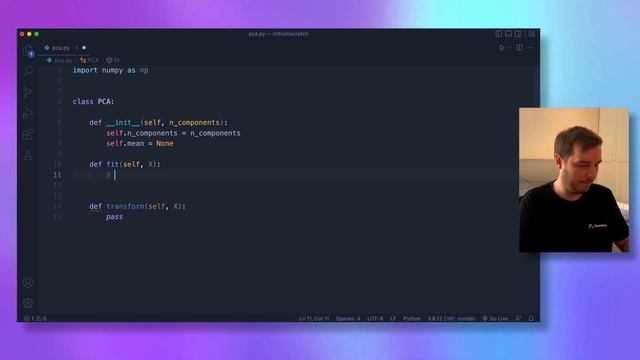Click the UTF-8 encoding status item
The width and height of the screenshot is (640, 360).
[375, 318]
